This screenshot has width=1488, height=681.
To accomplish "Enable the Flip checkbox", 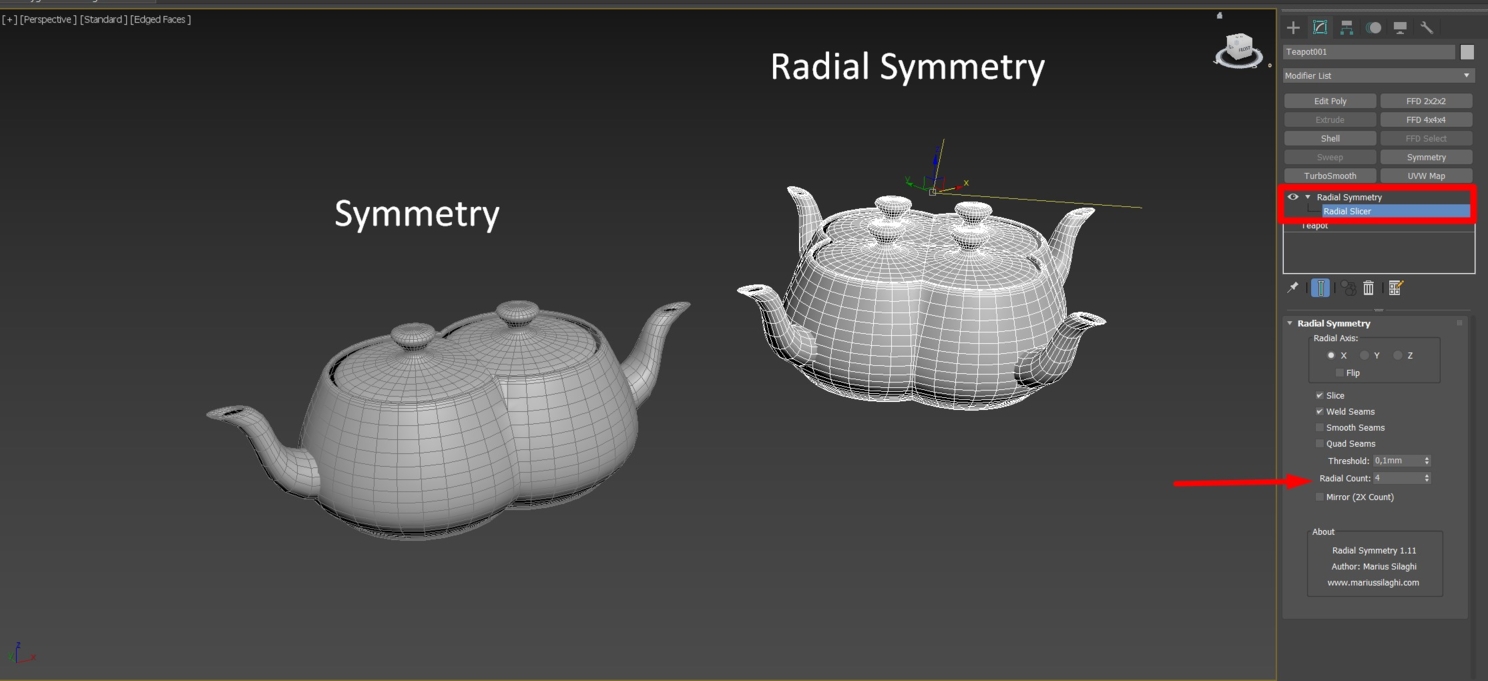I will (1340, 373).
